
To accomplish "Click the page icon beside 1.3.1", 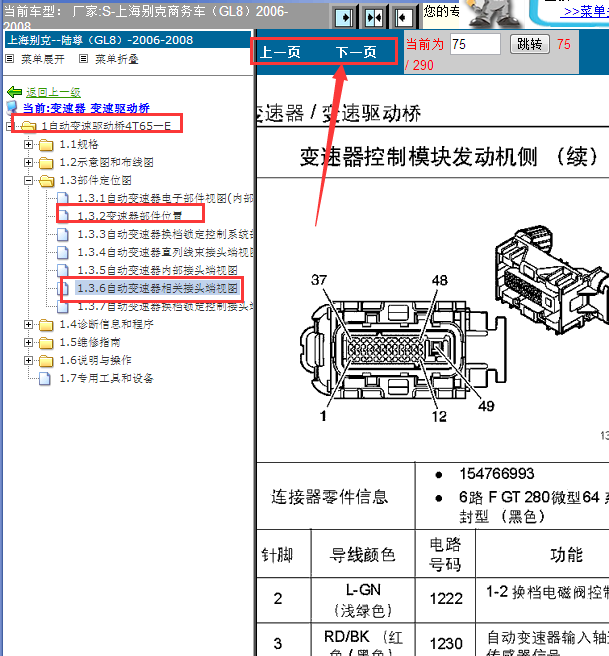I will pos(63,198).
